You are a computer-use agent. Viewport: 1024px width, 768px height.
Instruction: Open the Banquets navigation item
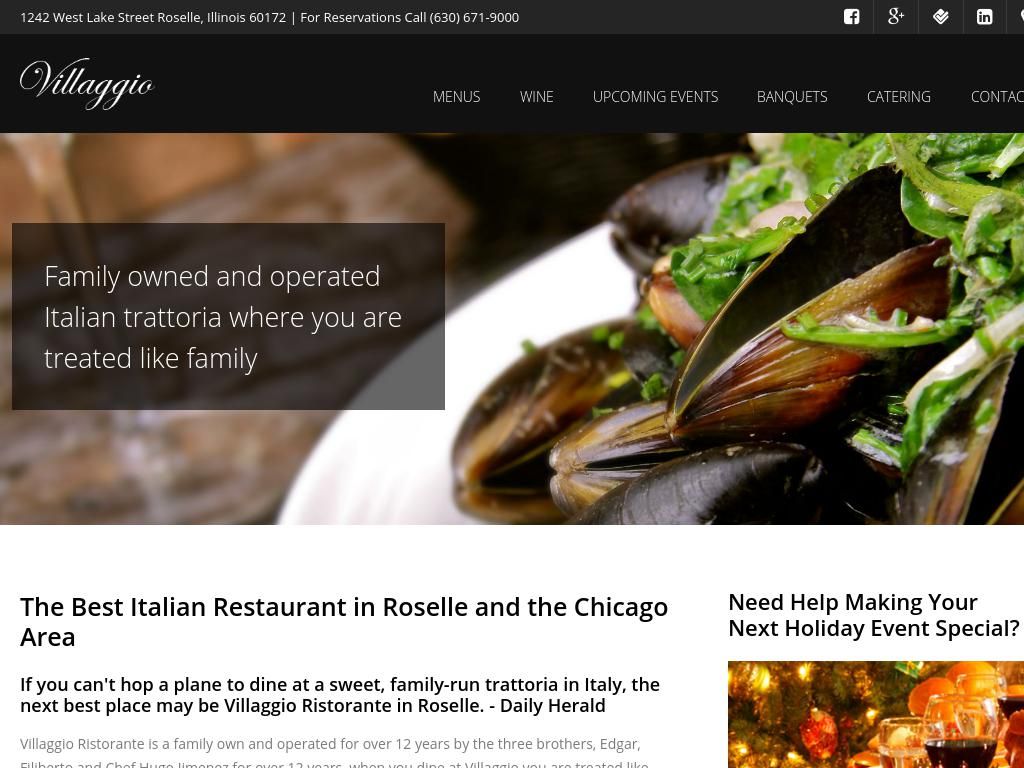pyautogui.click(x=792, y=97)
